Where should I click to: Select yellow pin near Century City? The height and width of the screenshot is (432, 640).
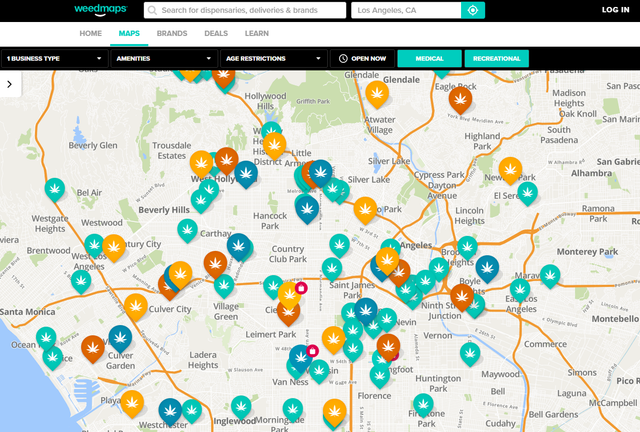(x=114, y=247)
